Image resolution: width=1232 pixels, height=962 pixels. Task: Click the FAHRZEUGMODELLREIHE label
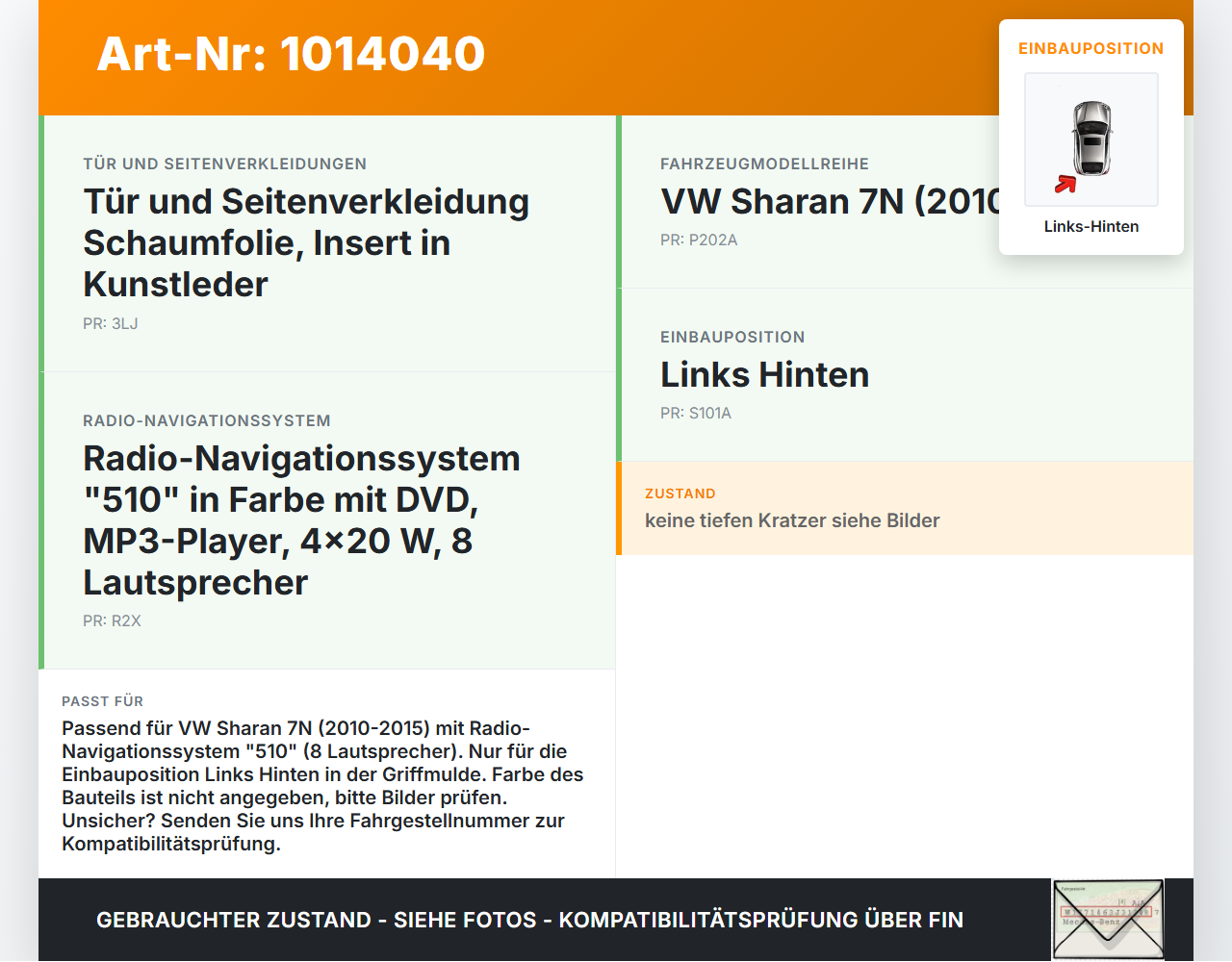(764, 164)
